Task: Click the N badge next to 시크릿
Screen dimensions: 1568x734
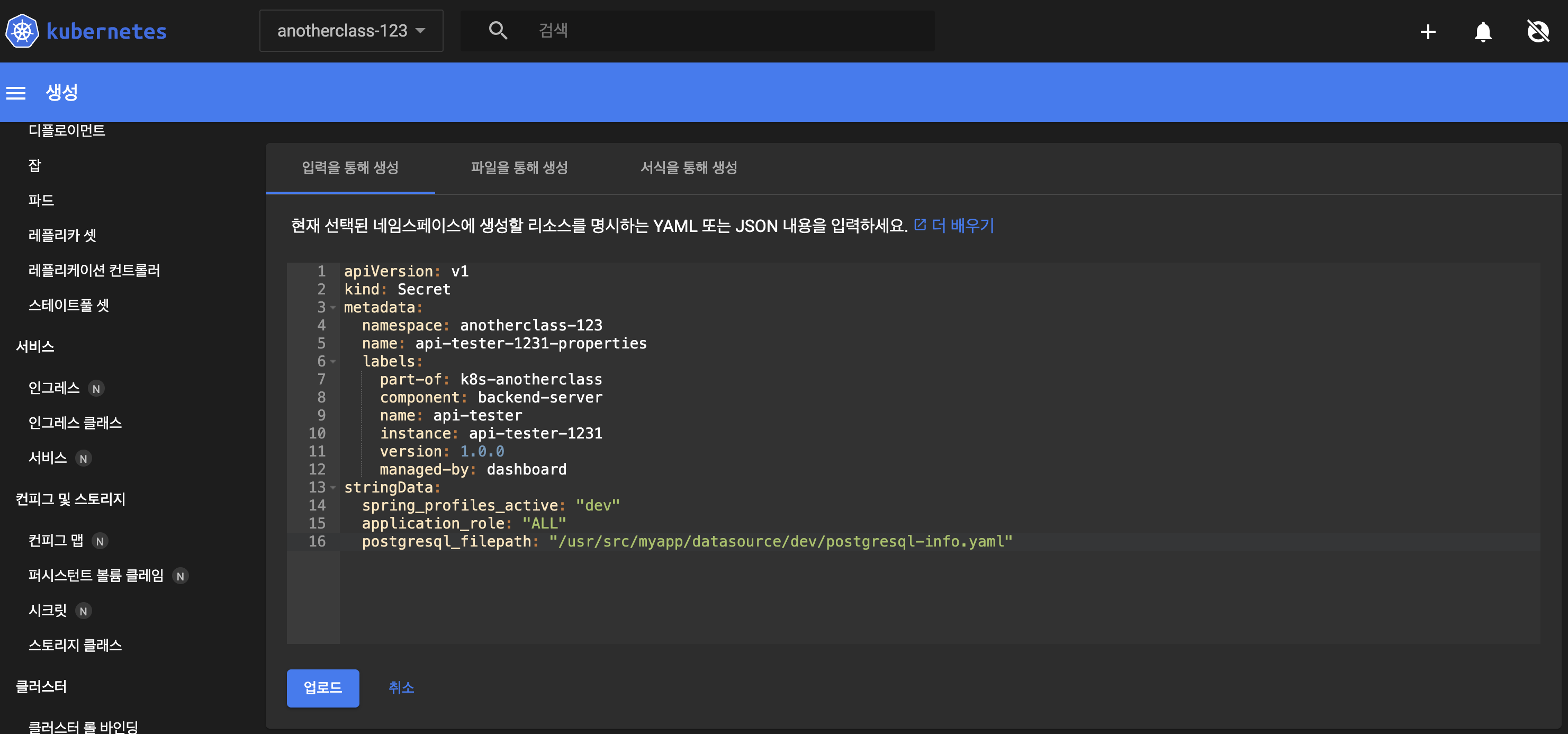Action: click(x=84, y=611)
